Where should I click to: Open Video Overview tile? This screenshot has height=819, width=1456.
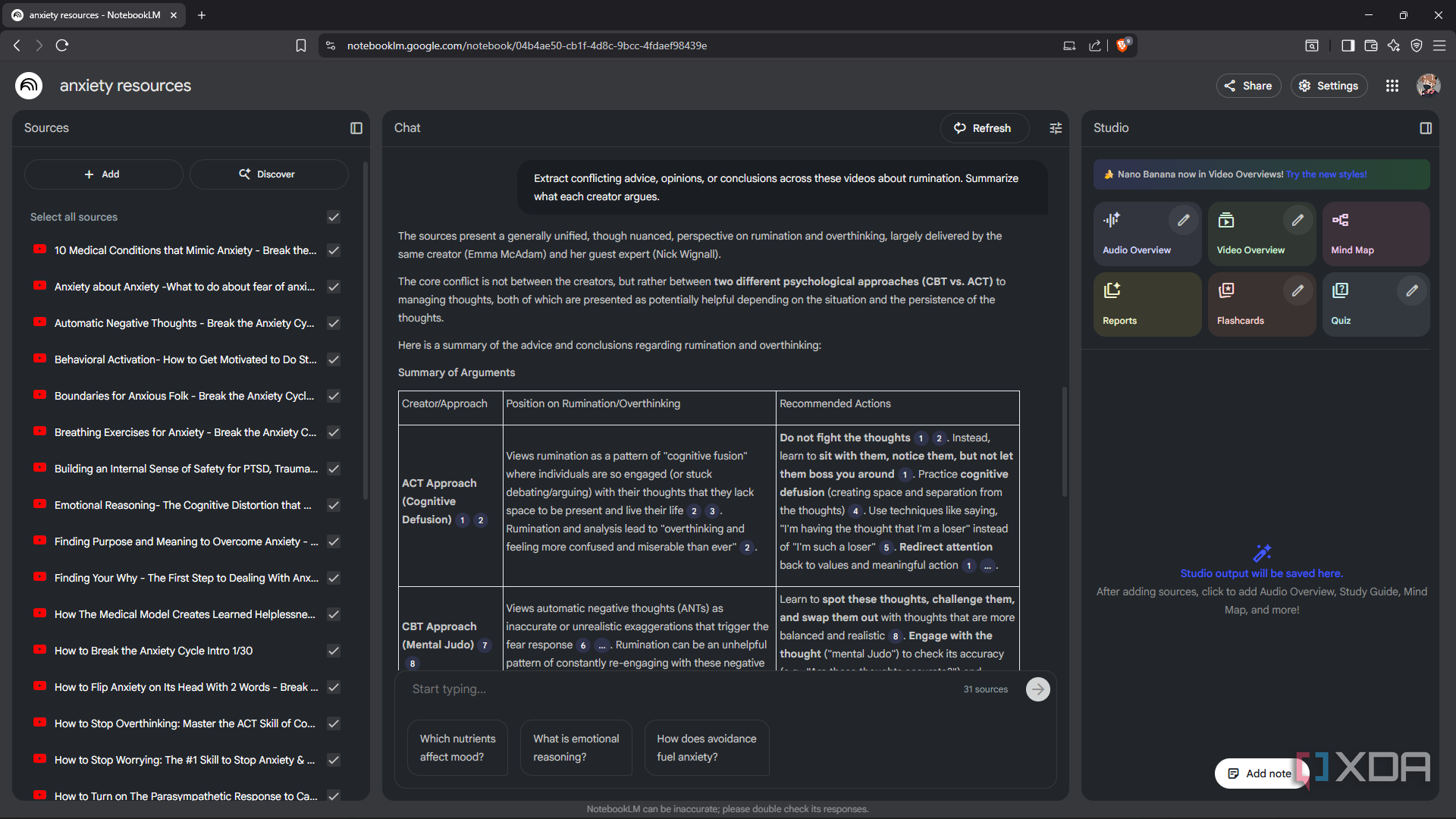pos(1262,234)
